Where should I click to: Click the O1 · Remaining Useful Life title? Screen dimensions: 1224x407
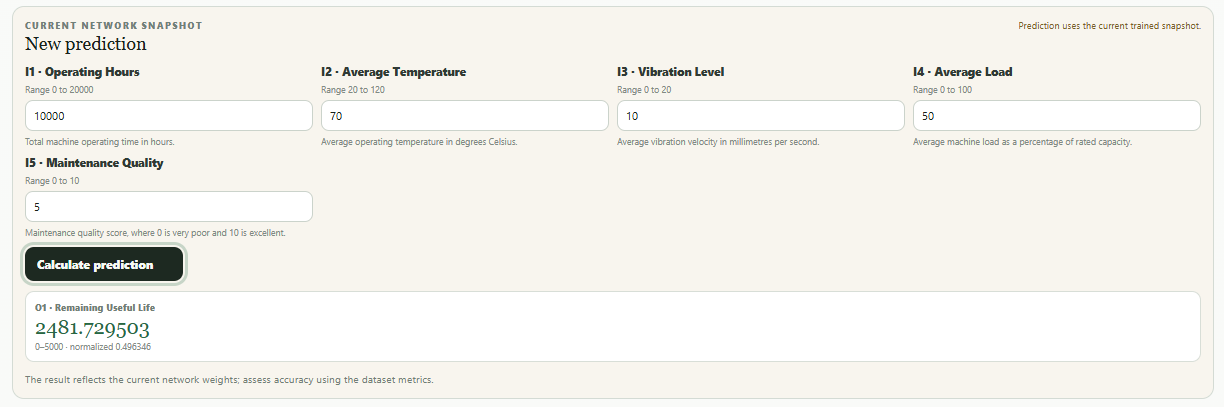(95, 307)
